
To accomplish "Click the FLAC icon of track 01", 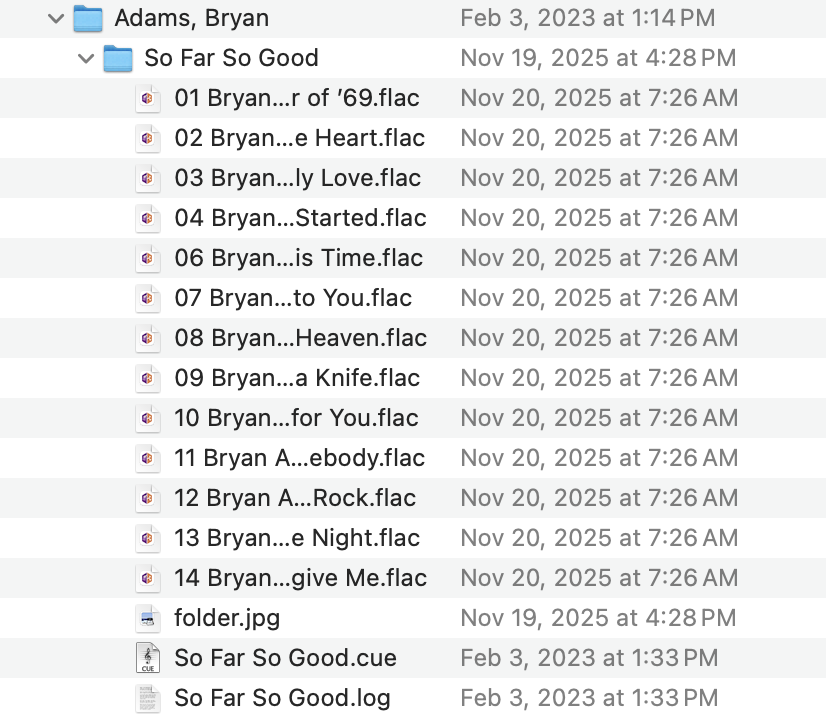I will [x=148, y=98].
